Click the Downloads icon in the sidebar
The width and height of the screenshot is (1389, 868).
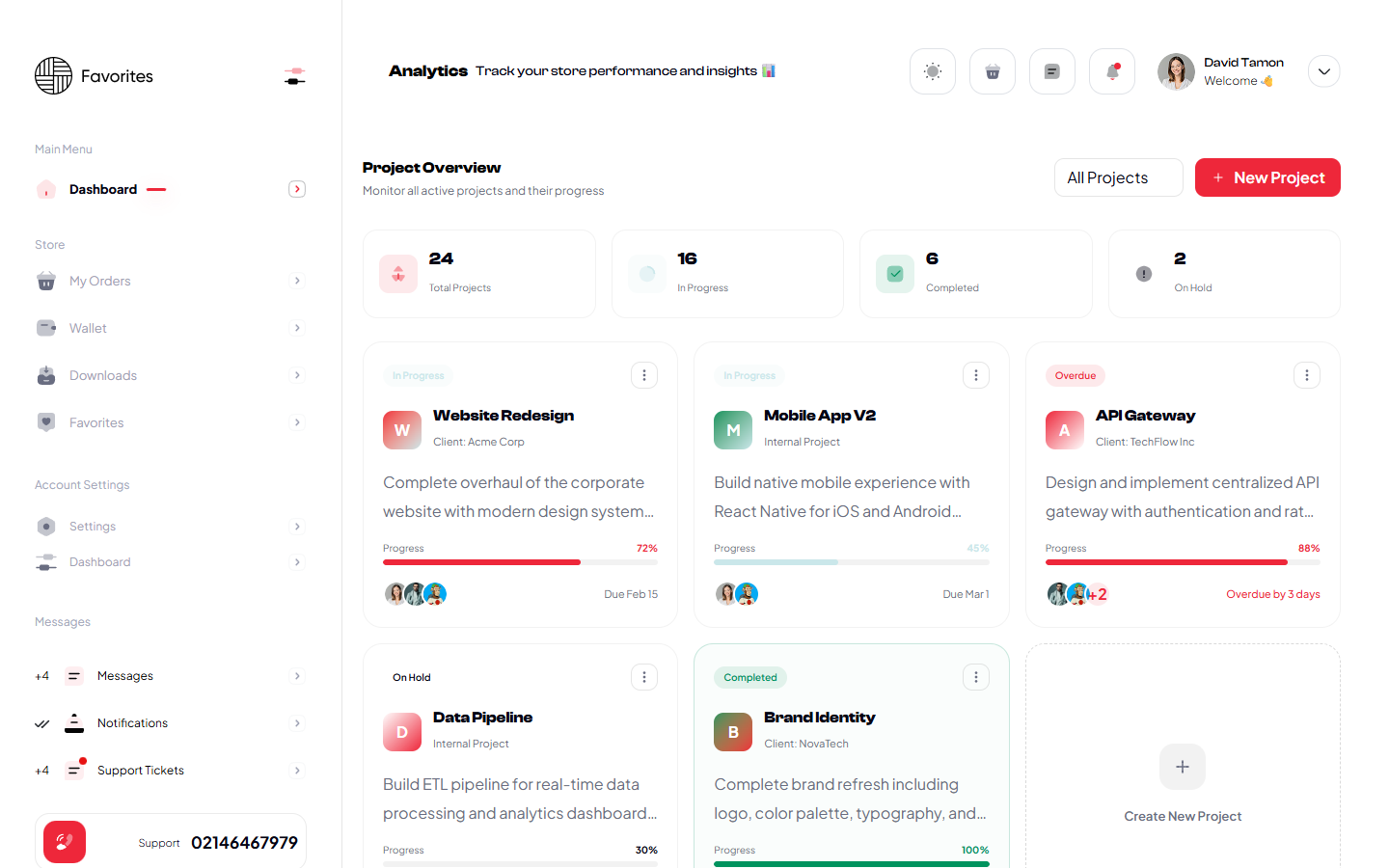click(46, 375)
